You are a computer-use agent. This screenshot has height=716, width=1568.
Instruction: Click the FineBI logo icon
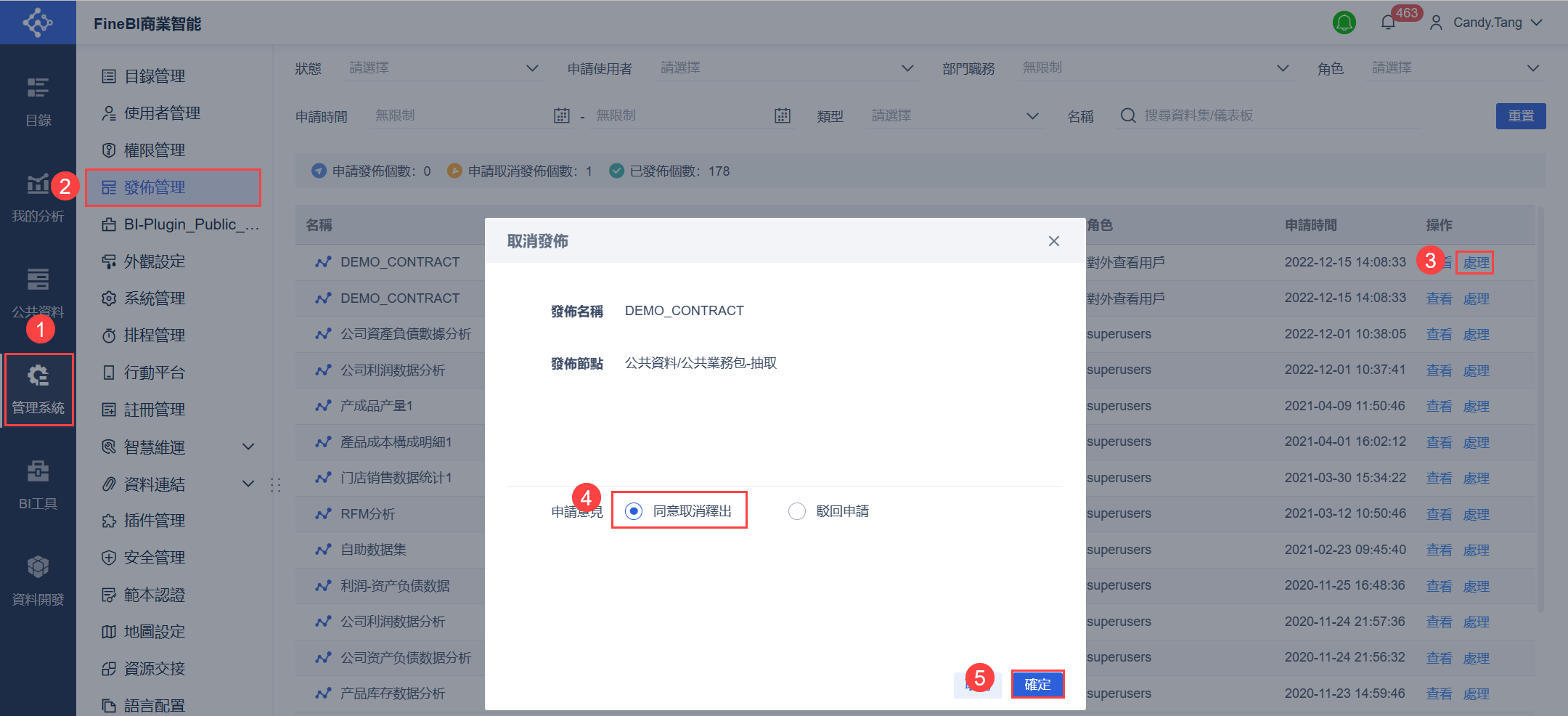(x=38, y=23)
